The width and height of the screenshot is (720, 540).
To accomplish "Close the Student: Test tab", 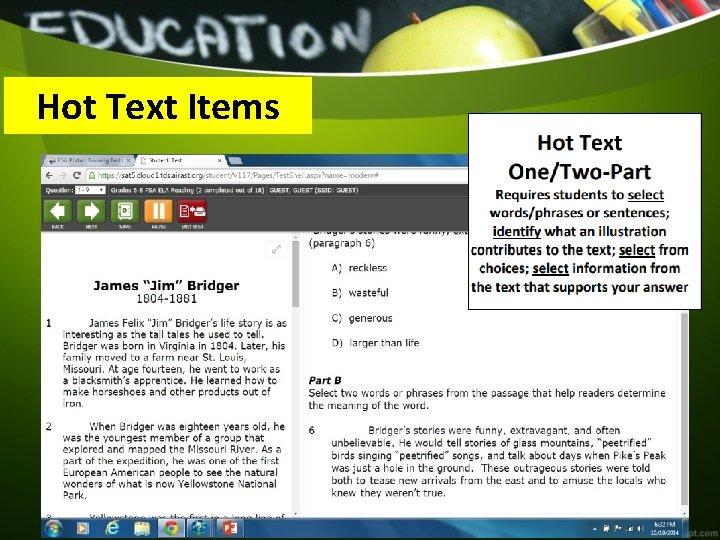I will click(219, 160).
